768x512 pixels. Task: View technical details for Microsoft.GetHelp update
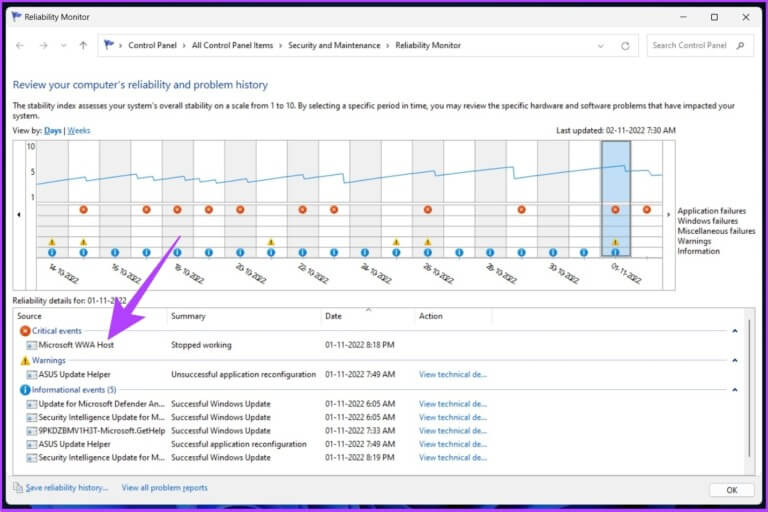pyautogui.click(x=453, y=431)
